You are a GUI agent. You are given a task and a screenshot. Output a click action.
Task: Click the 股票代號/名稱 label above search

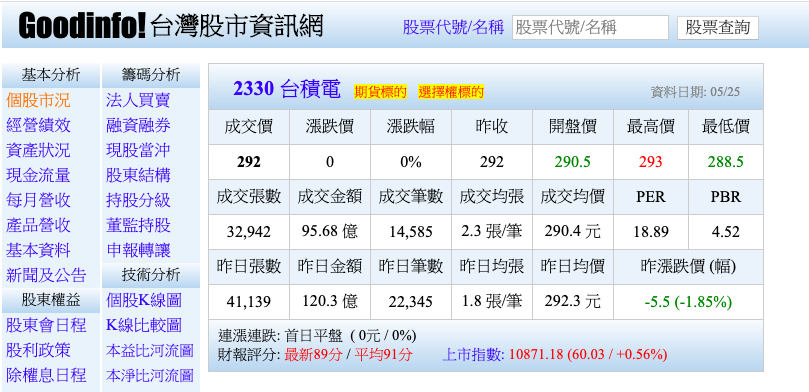(453, 27)
